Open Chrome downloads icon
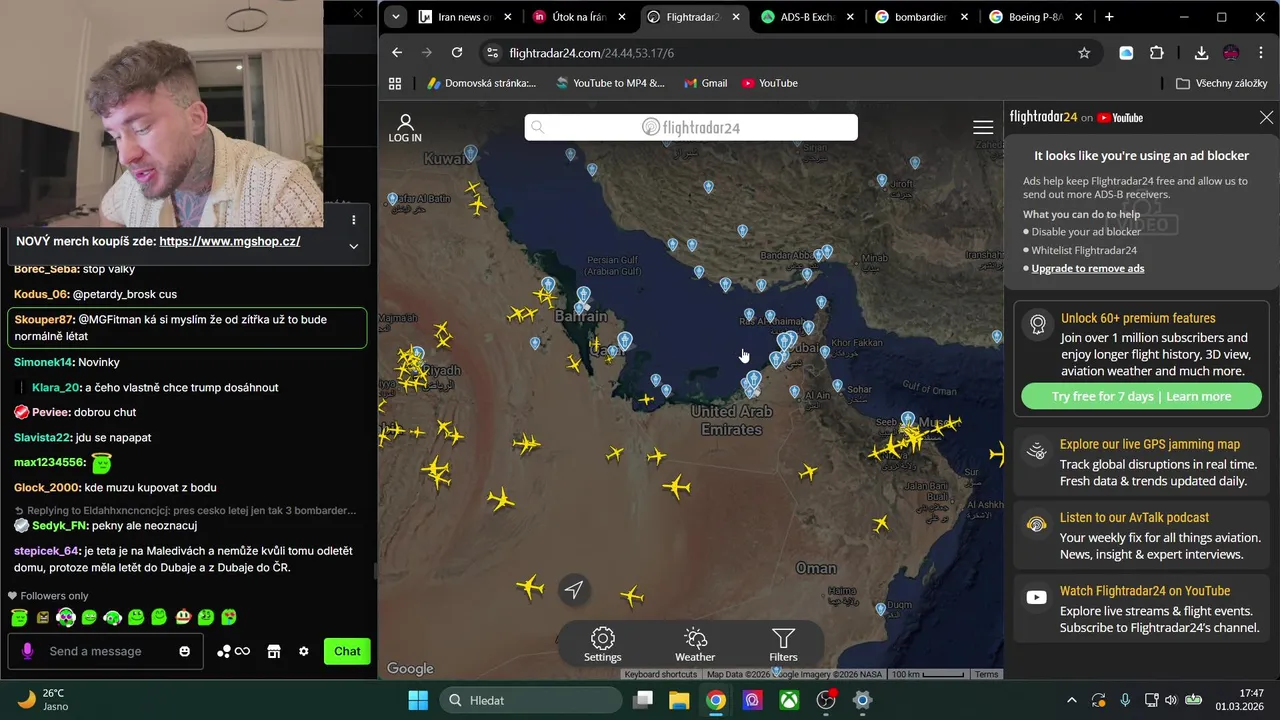This screenshot has height=720, width=1280. pyautogui.click(x=1201, y=53)
